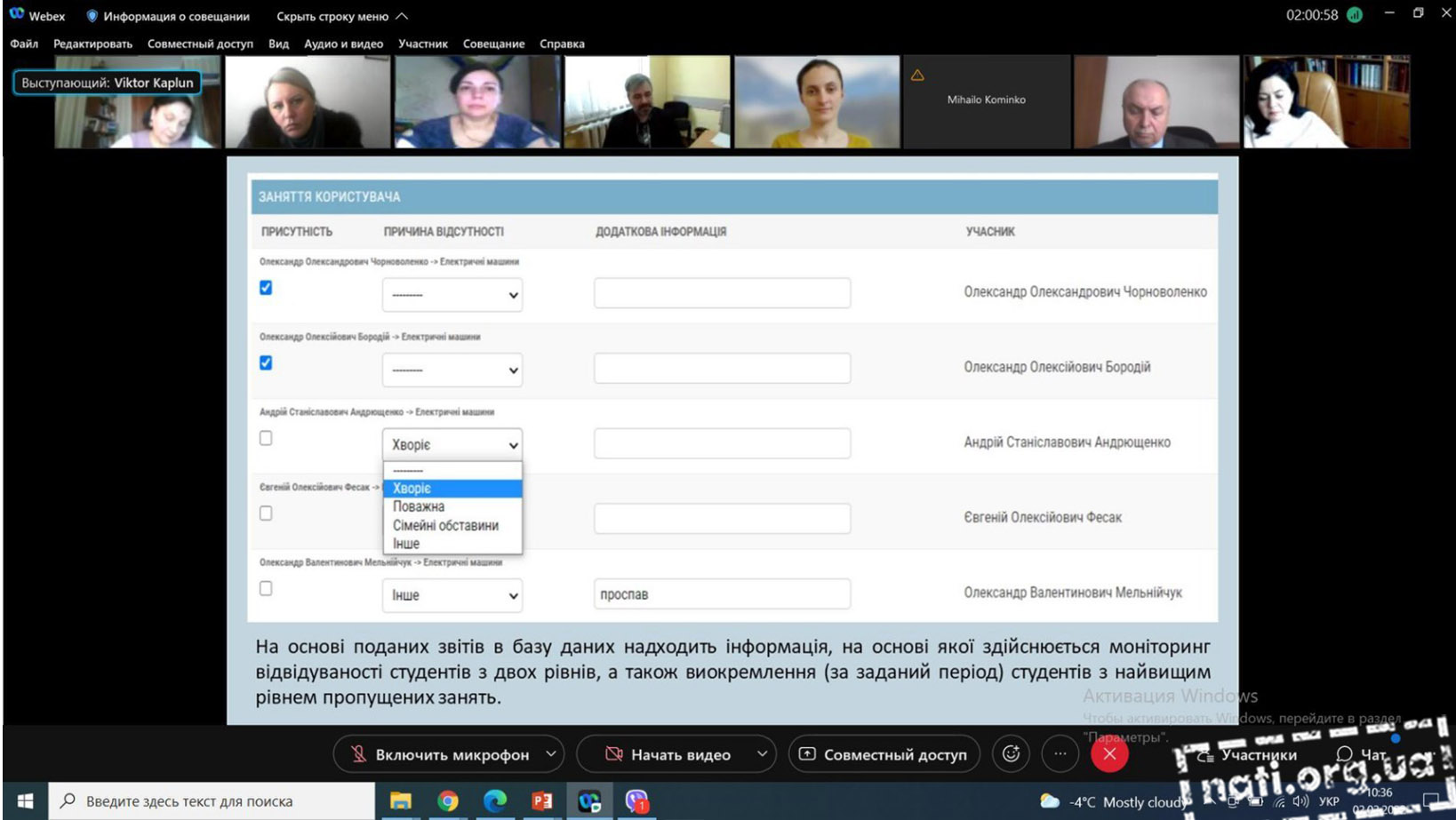Click additional info field for Чорноволенко
Image resolution: width=1456 pixels, height=820 pixels.
coord(722,292)
